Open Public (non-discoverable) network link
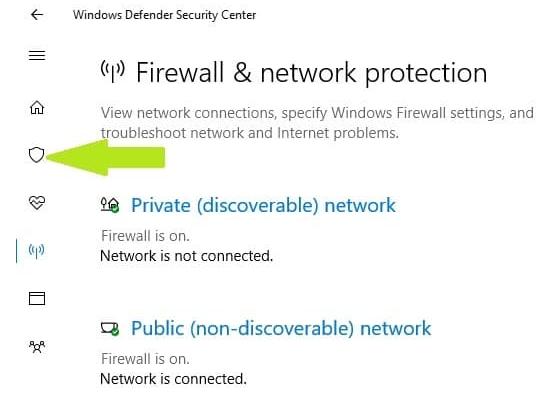Screen dimensions: 550x397 pyautogui.click(x=281, y=328)
